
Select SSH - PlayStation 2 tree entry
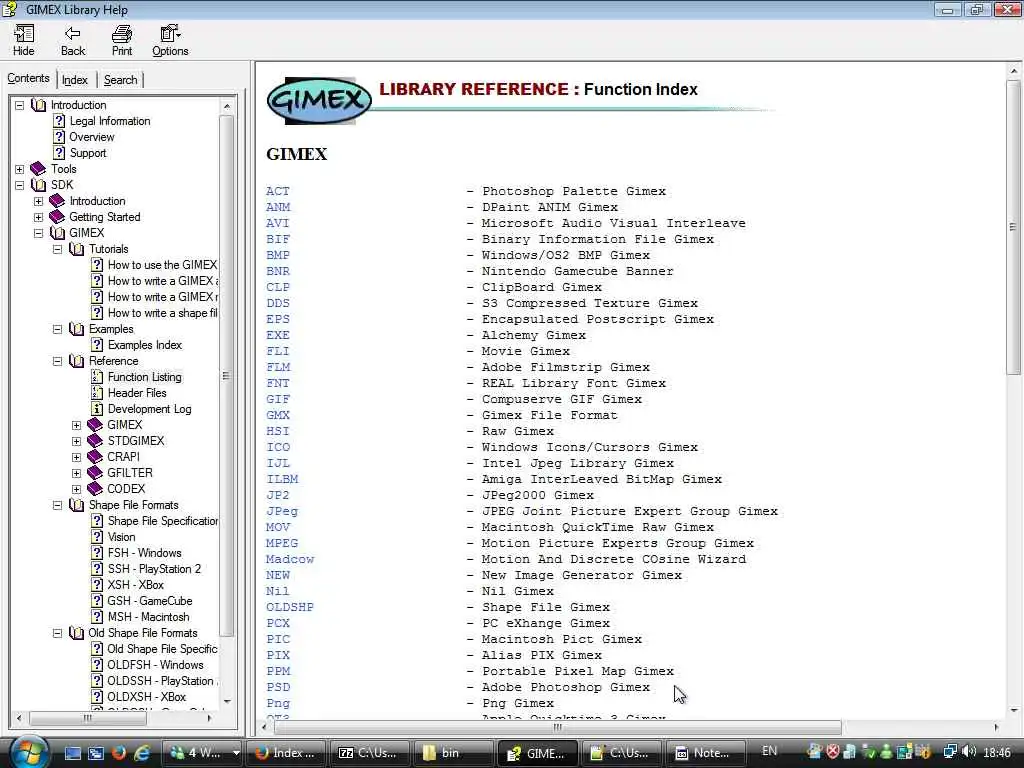click(x=154, y=569)
